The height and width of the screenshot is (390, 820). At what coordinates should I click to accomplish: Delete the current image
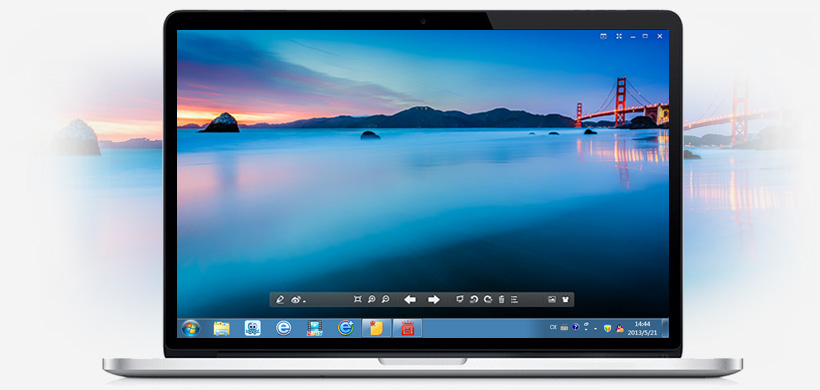pos(502,300)
